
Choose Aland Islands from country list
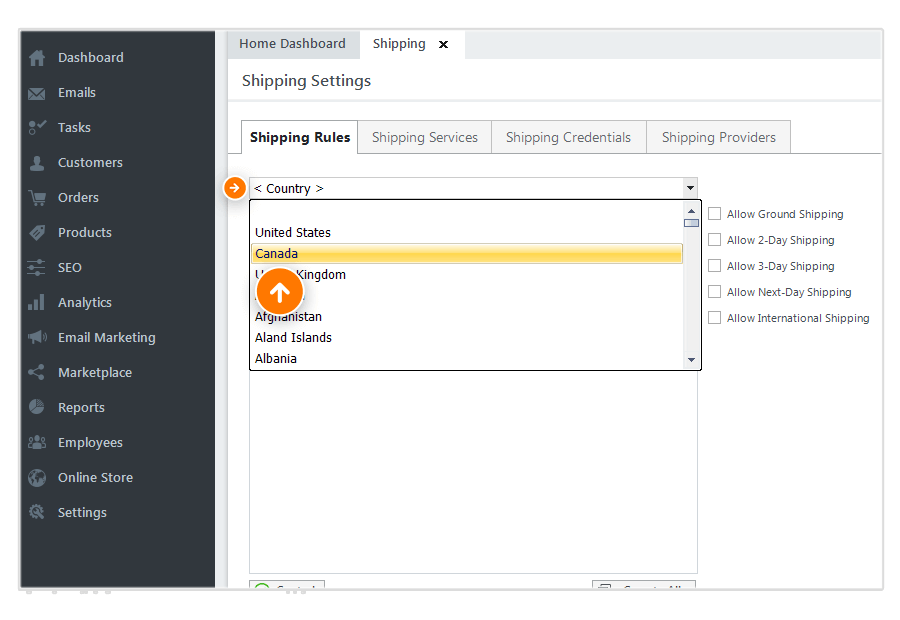tap(467, 338)
